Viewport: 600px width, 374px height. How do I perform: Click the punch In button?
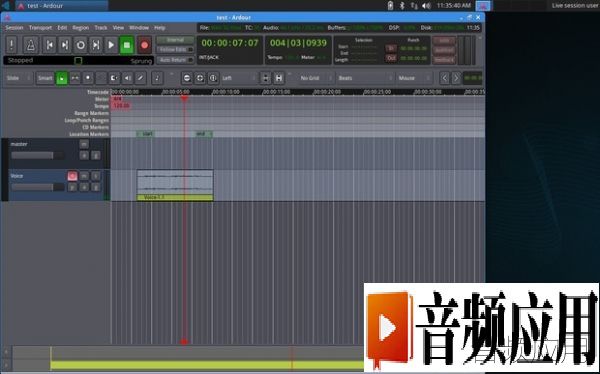pyautogui.click(x=391, y=48)
